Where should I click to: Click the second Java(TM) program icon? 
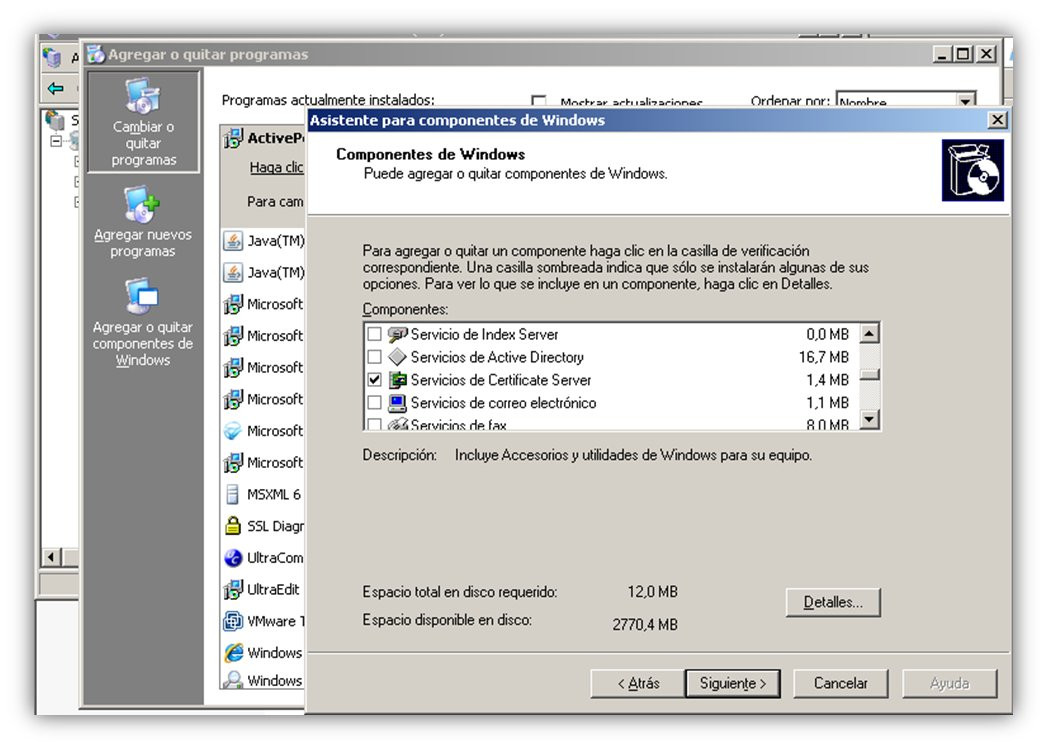tap(232, 272)
